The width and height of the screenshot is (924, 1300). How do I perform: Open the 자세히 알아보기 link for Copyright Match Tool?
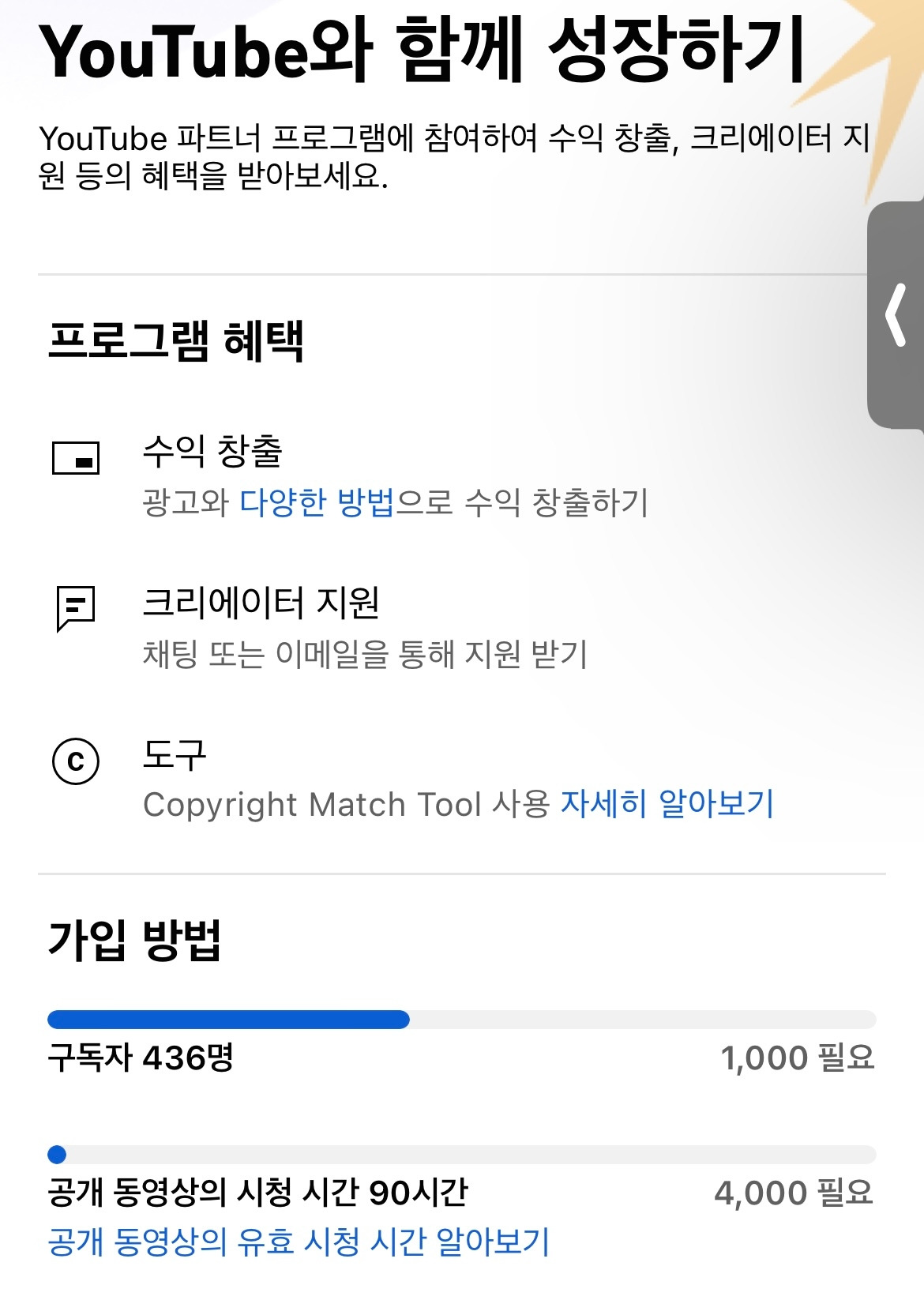coord(667,804)
